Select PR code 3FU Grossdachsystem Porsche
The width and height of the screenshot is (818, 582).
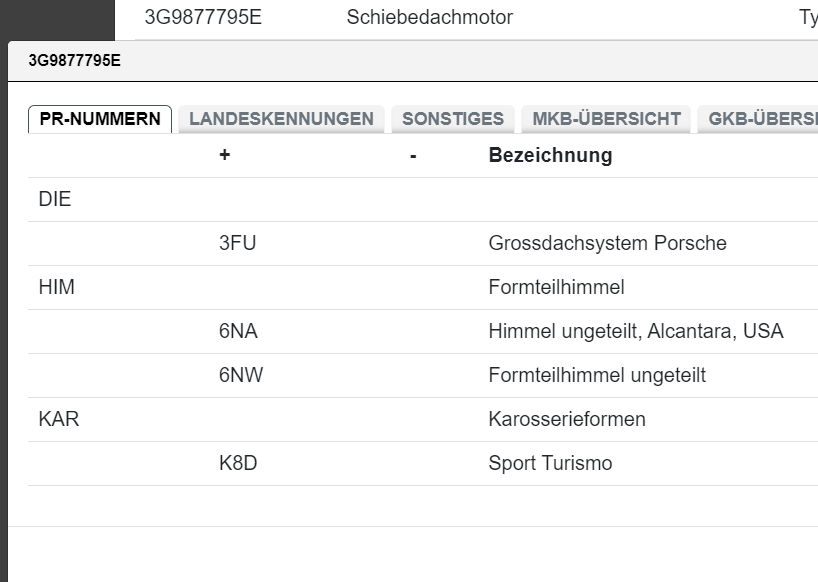400,243
